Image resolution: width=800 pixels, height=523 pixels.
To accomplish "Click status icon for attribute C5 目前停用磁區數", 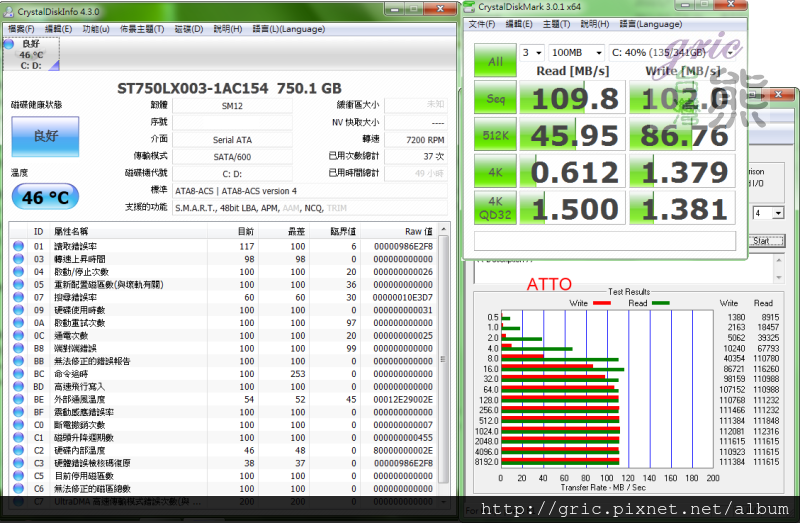I will pyautogui.click(x=18, y=476).
